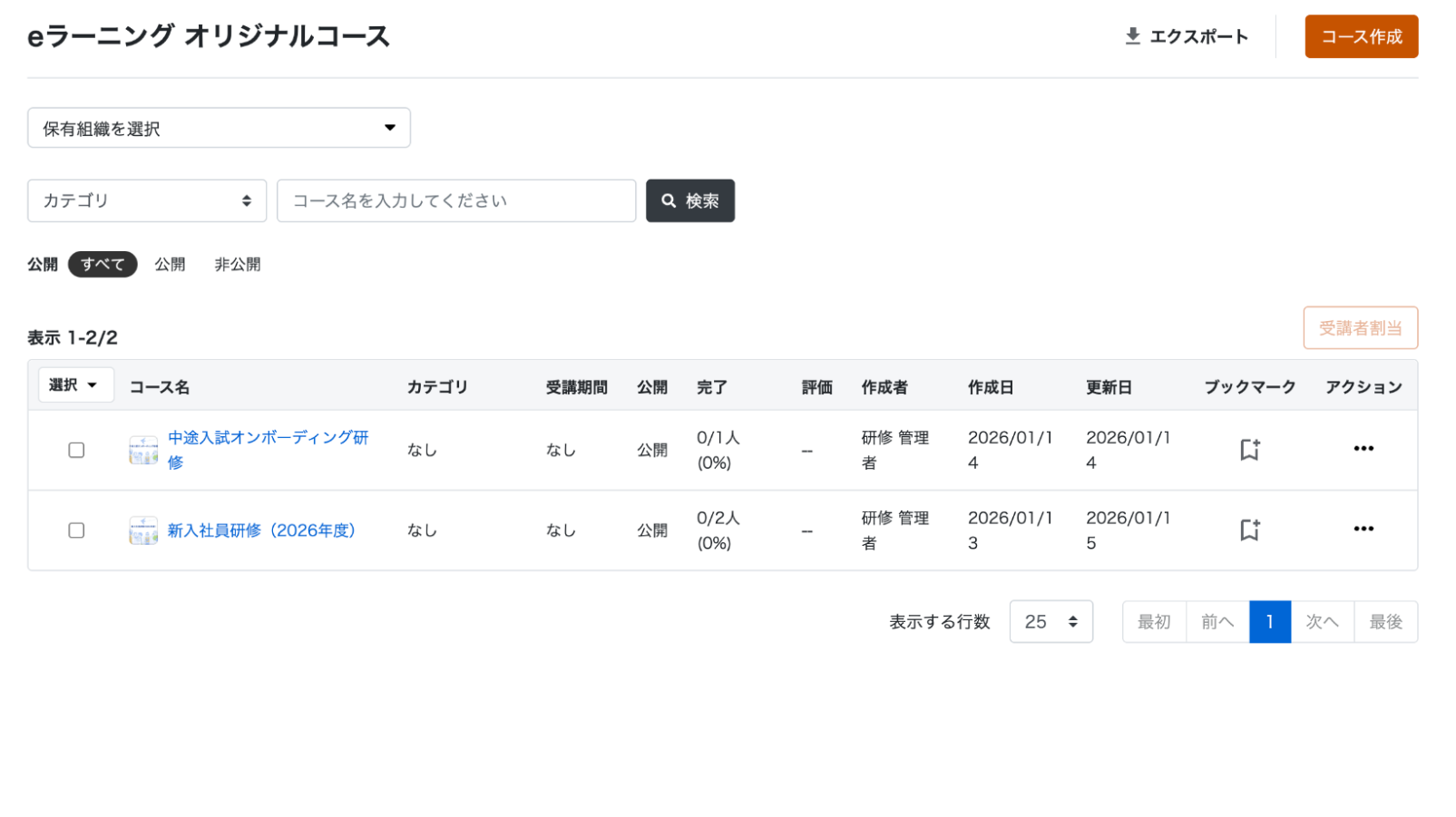The image size is (1456, 817).
Task: Click the 作成者 column header
Action: 884,387
